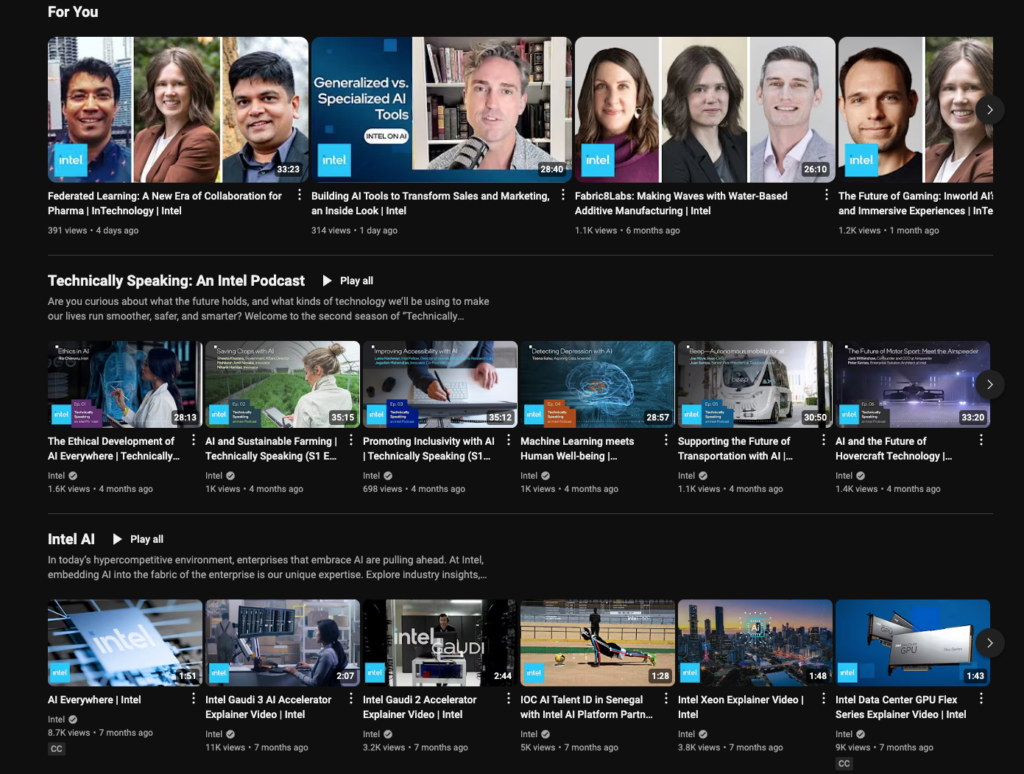Play Saving Crops with AI thumbnail 35:15
The image size is (1024, 774).
tap(282, 384)
